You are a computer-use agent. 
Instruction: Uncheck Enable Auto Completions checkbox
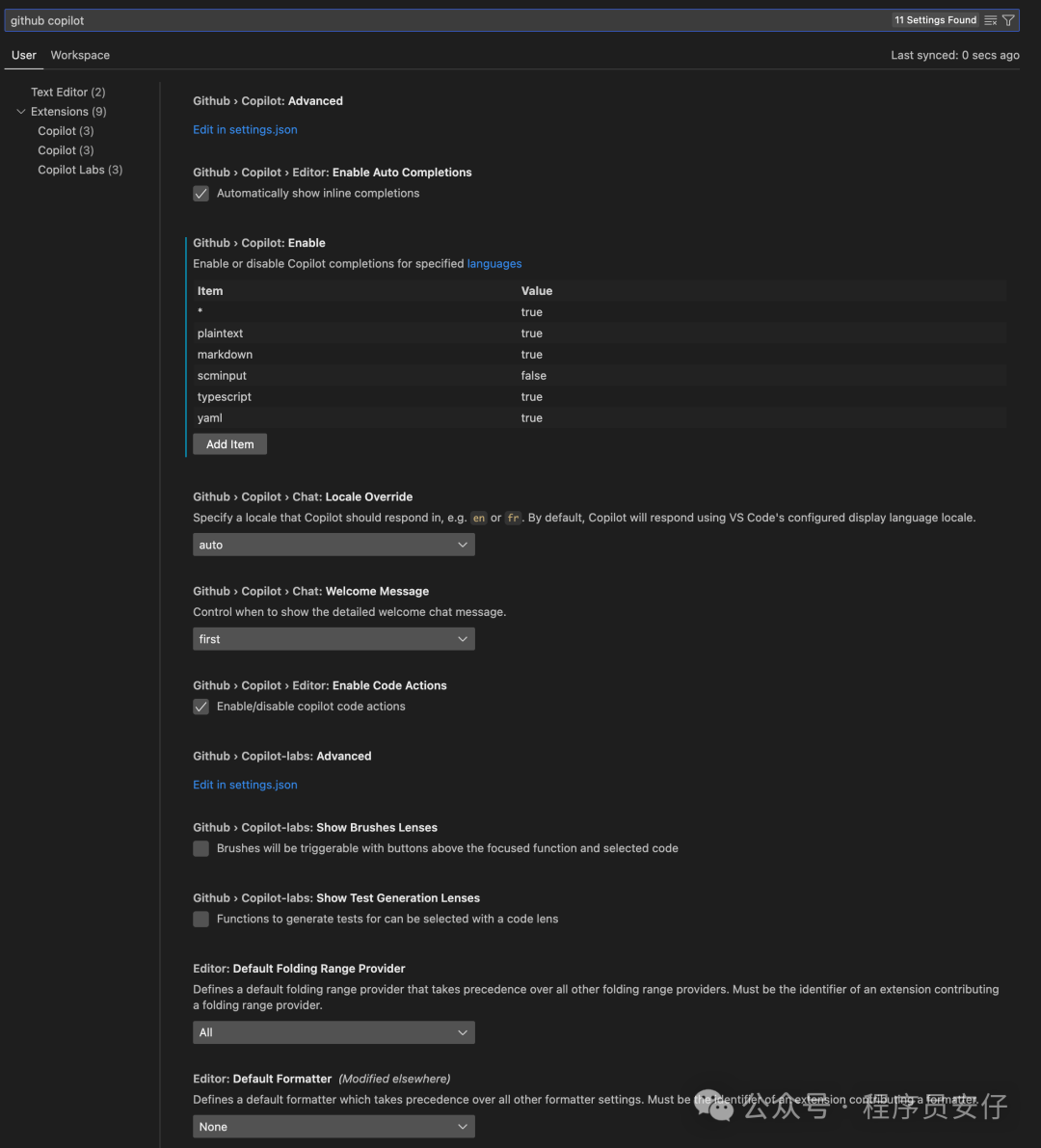(x=201, y=194)
